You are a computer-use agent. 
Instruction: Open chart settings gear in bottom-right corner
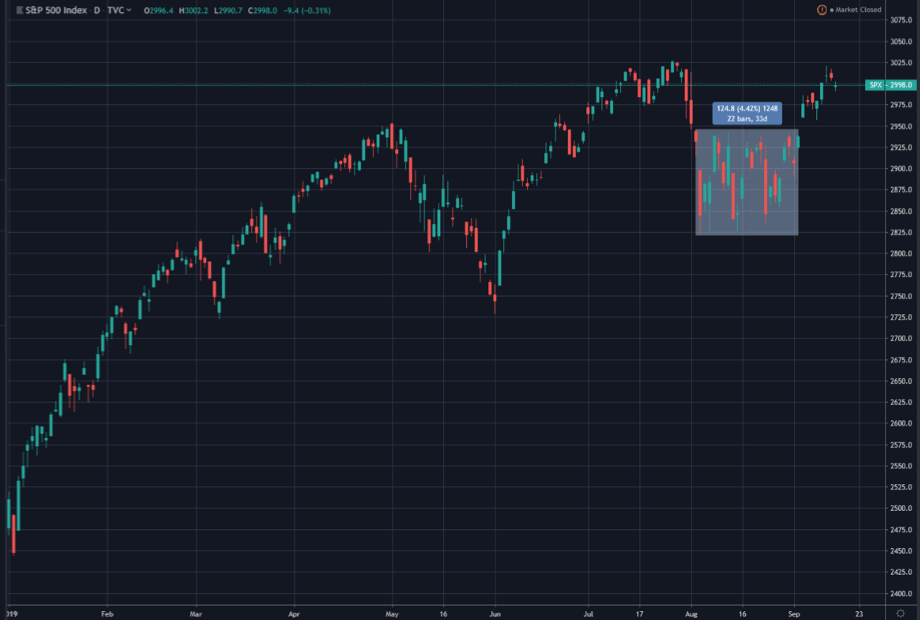(x=901, y=612)
